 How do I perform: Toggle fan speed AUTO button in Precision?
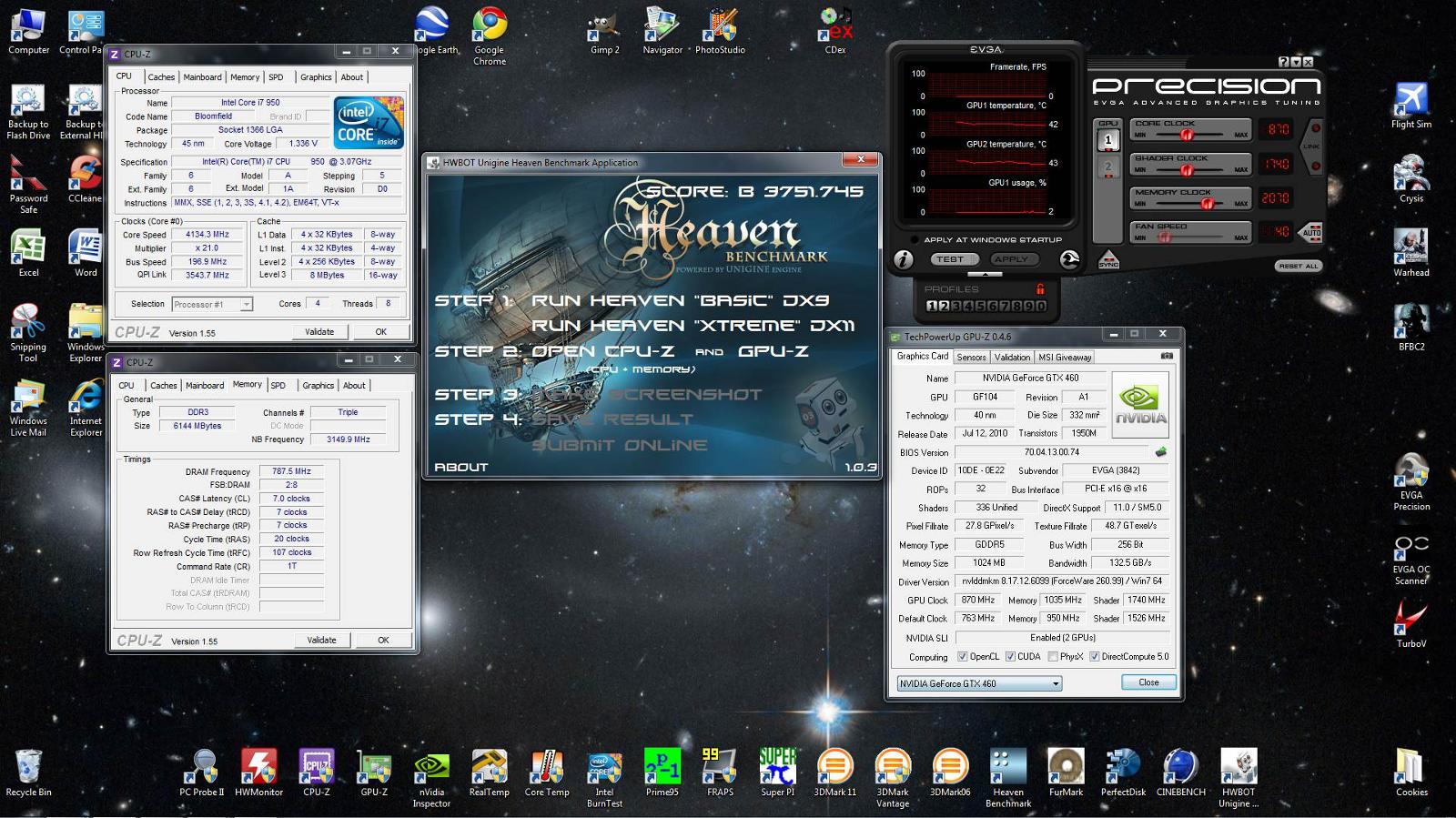pos(1311,232)
